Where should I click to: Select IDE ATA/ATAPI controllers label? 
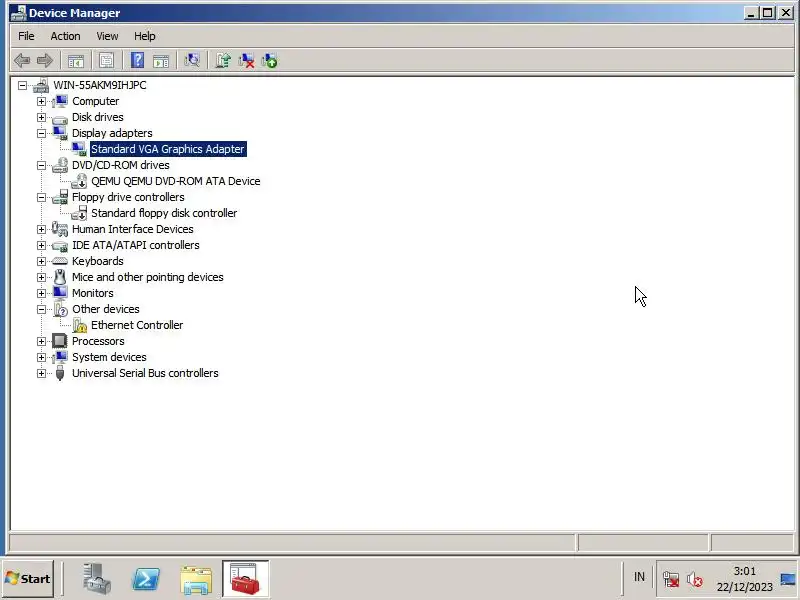(x=136, y=245)
